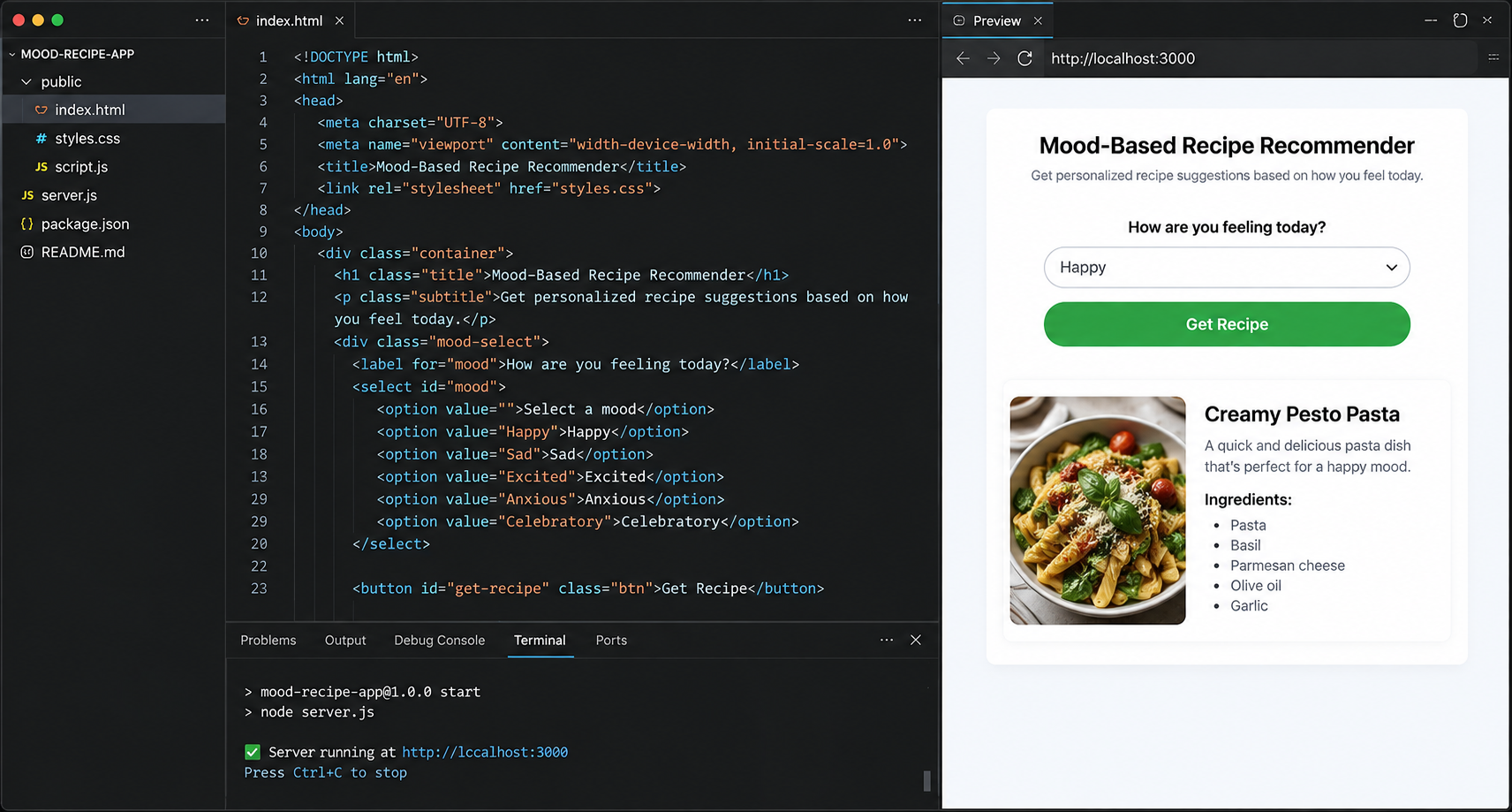
Task: Open styles.css in the file explorer
Action: point(87,139)
